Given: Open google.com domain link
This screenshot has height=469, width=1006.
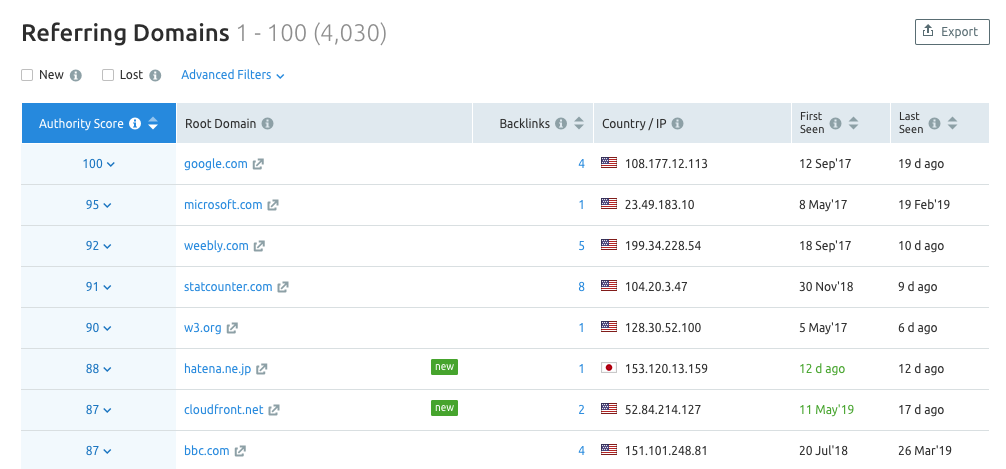Looking at the screenshot, I should tap(216, 164).
